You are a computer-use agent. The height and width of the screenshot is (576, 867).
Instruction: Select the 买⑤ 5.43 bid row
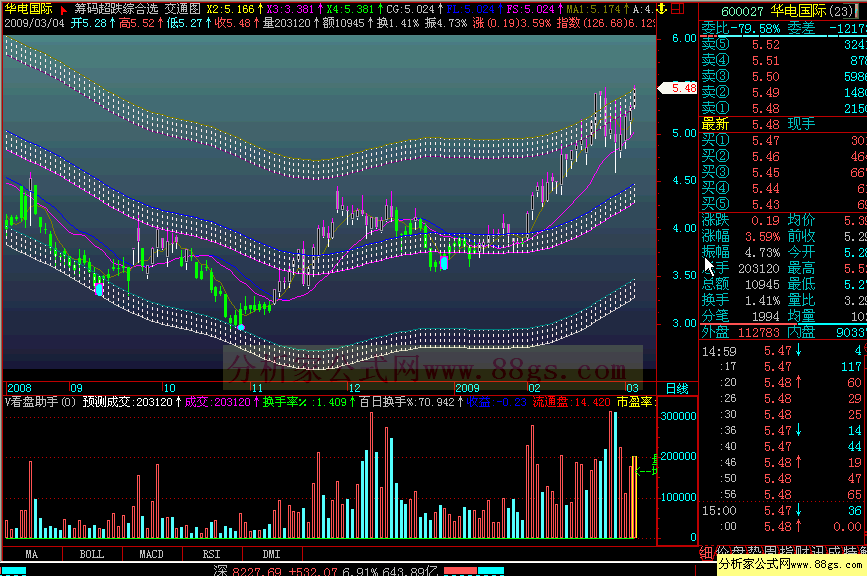[x=783, y=205]
